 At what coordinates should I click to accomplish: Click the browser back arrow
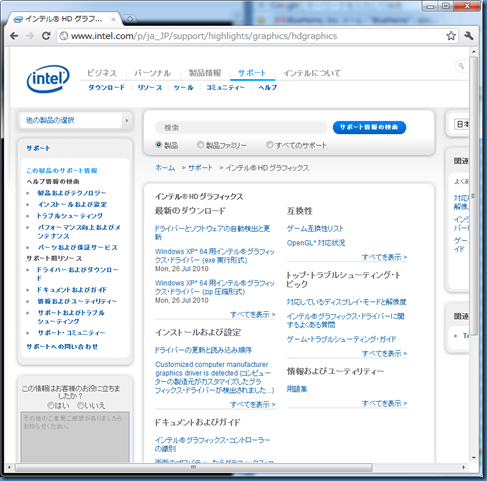(x=14, y=36)
